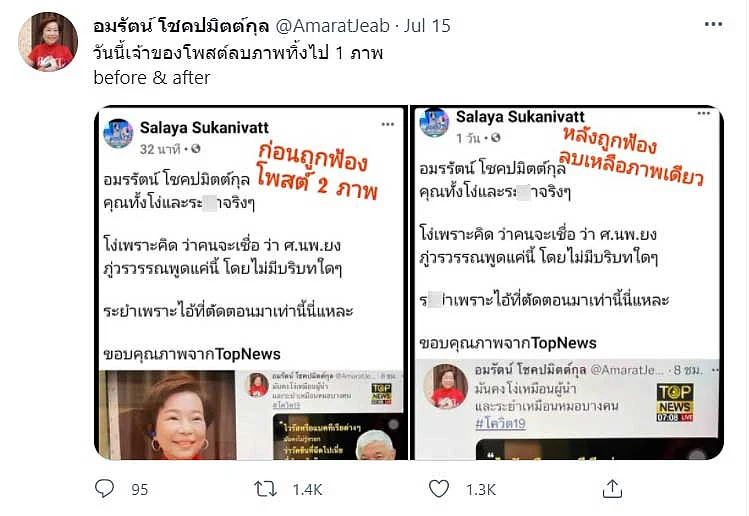The image size is (749, 516).
Task: Click the right Salaya Sukanivatt name
Action: [x=520, y=117]
